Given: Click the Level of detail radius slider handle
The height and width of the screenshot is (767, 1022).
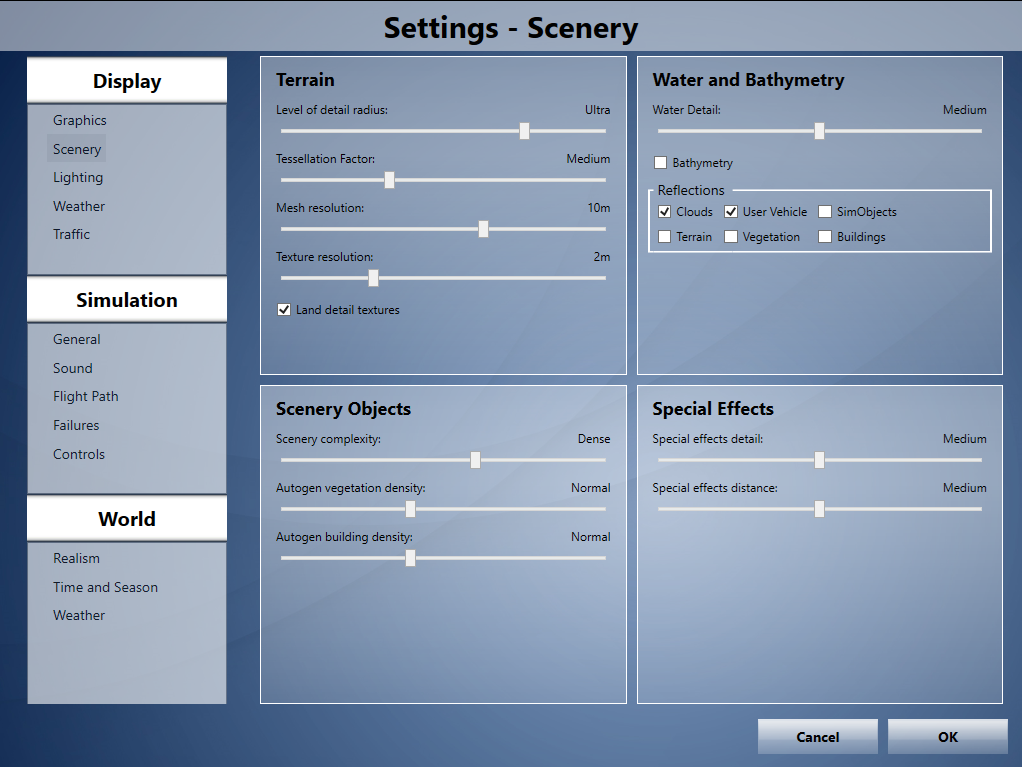Looking at the screenshot, I should coord(524,131).
